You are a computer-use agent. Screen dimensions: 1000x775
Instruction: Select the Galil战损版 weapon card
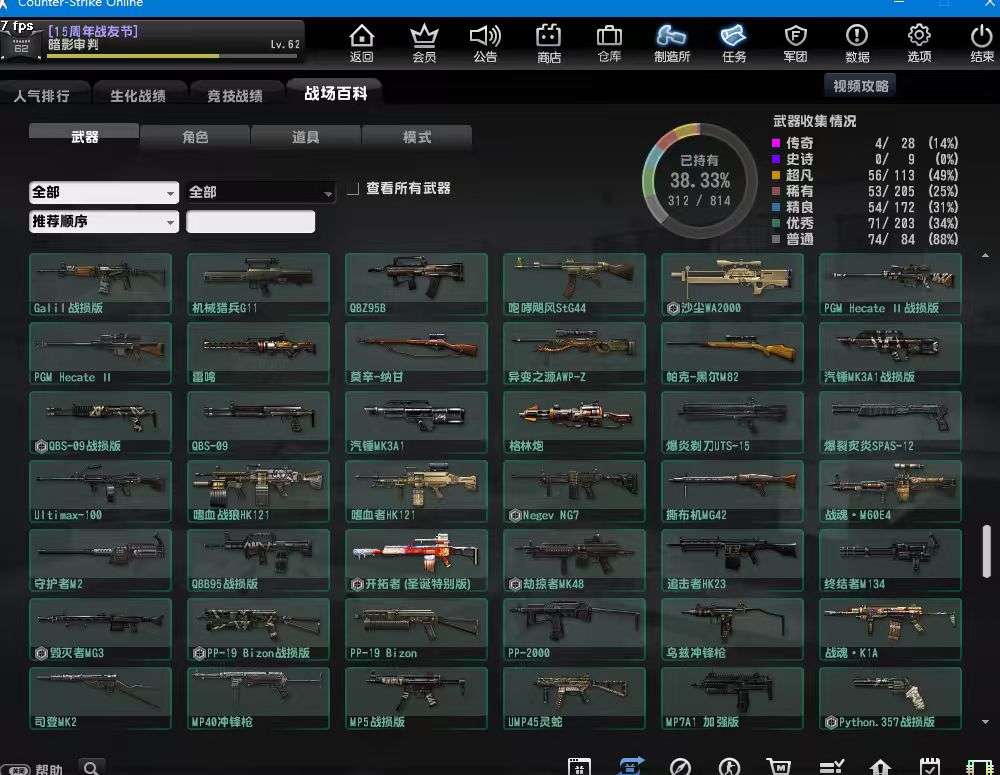(x=100, y=284)
